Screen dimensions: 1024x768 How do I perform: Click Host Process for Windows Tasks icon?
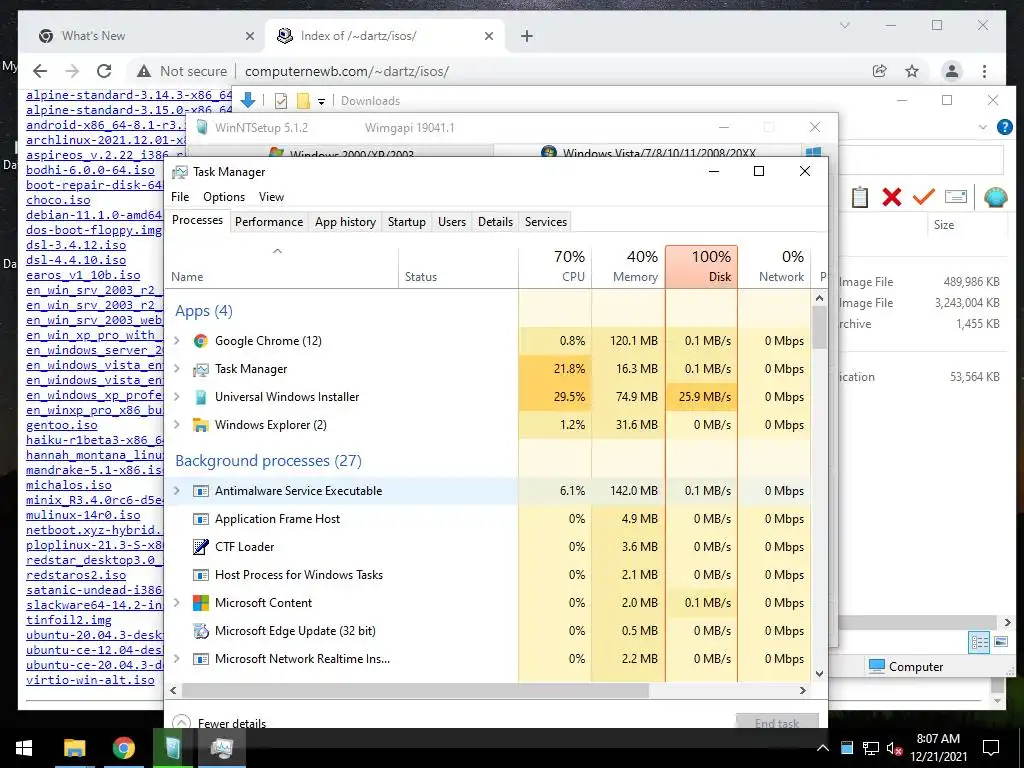click(x=200, y=575)
